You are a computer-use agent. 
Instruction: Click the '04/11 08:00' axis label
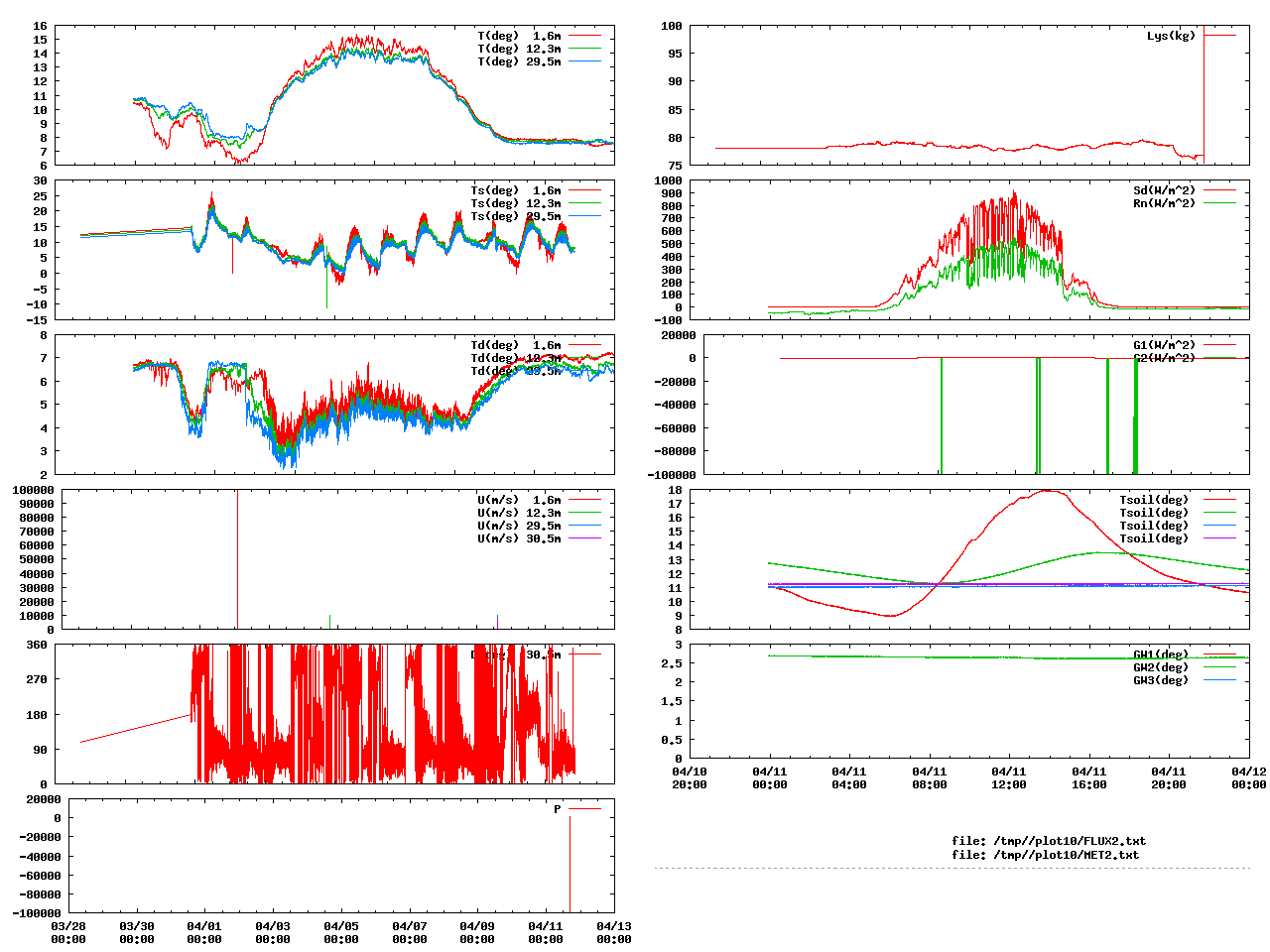[x=930, y=777]
